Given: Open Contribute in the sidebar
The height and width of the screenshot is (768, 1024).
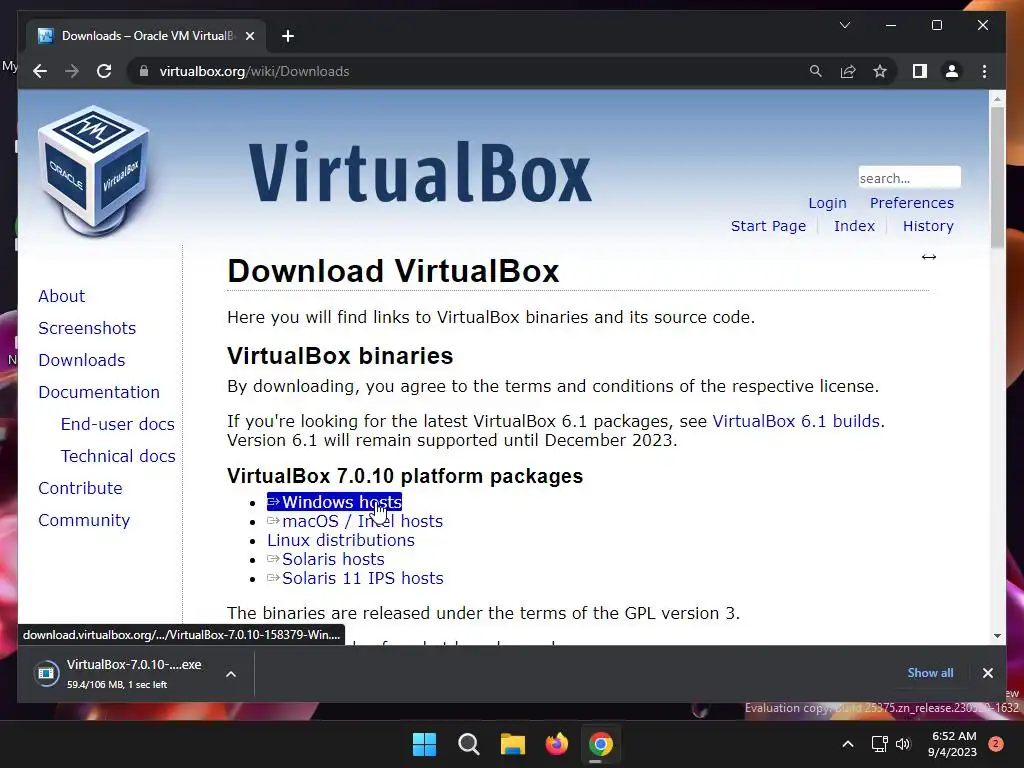Looking at the screenshot, I should (80, 488).
